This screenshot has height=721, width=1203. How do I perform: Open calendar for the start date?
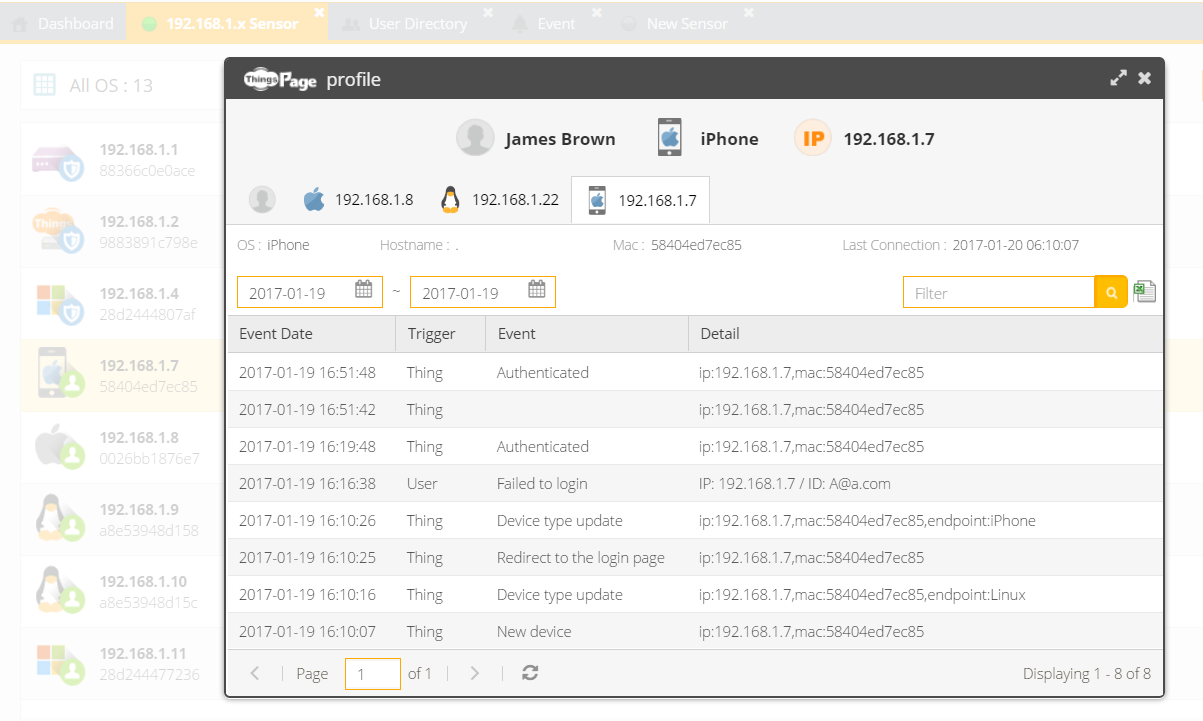pos(364,291)
